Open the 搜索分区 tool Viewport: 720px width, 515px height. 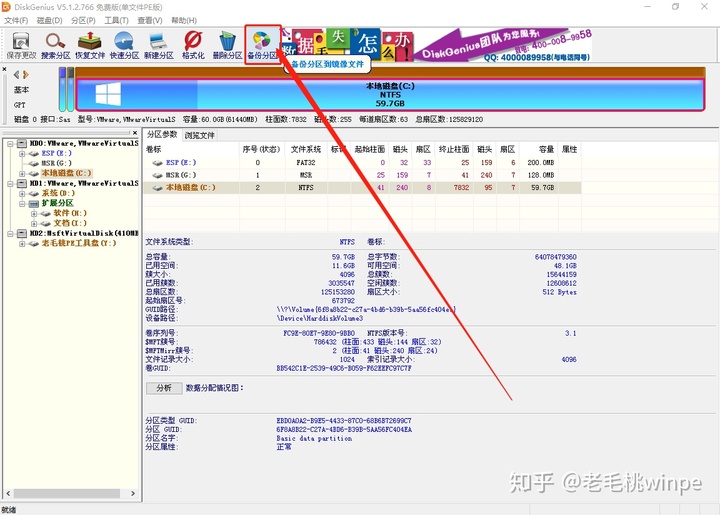tap(56, 46)
